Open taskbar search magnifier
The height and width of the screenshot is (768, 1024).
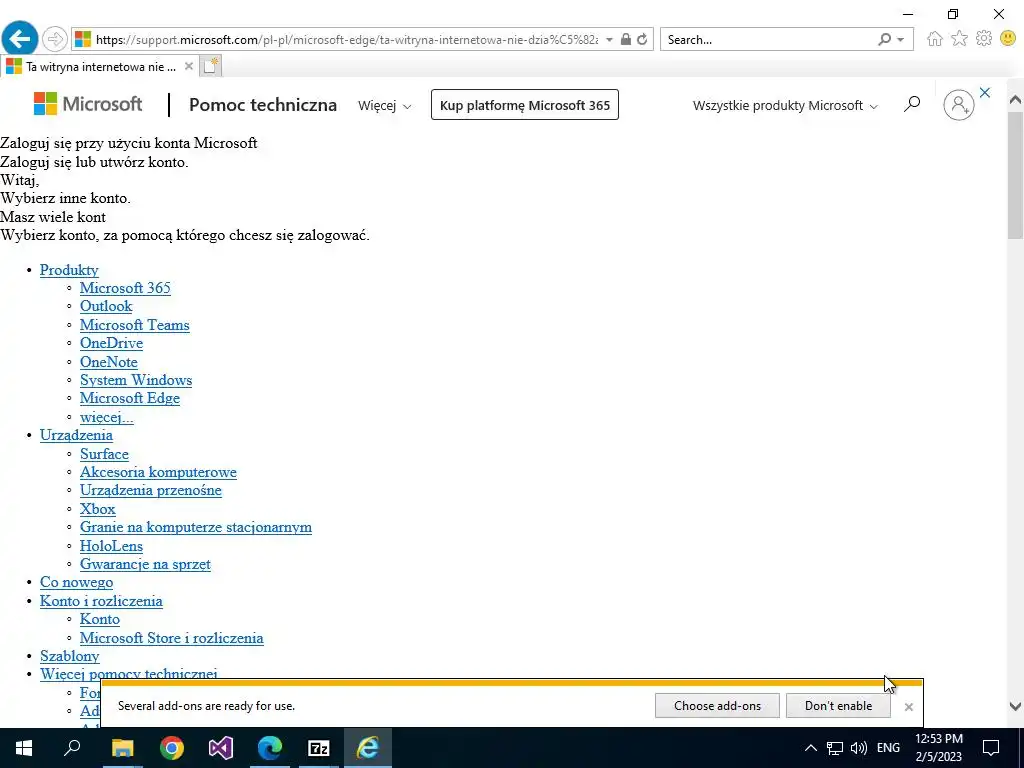click(x=72, y=748)
